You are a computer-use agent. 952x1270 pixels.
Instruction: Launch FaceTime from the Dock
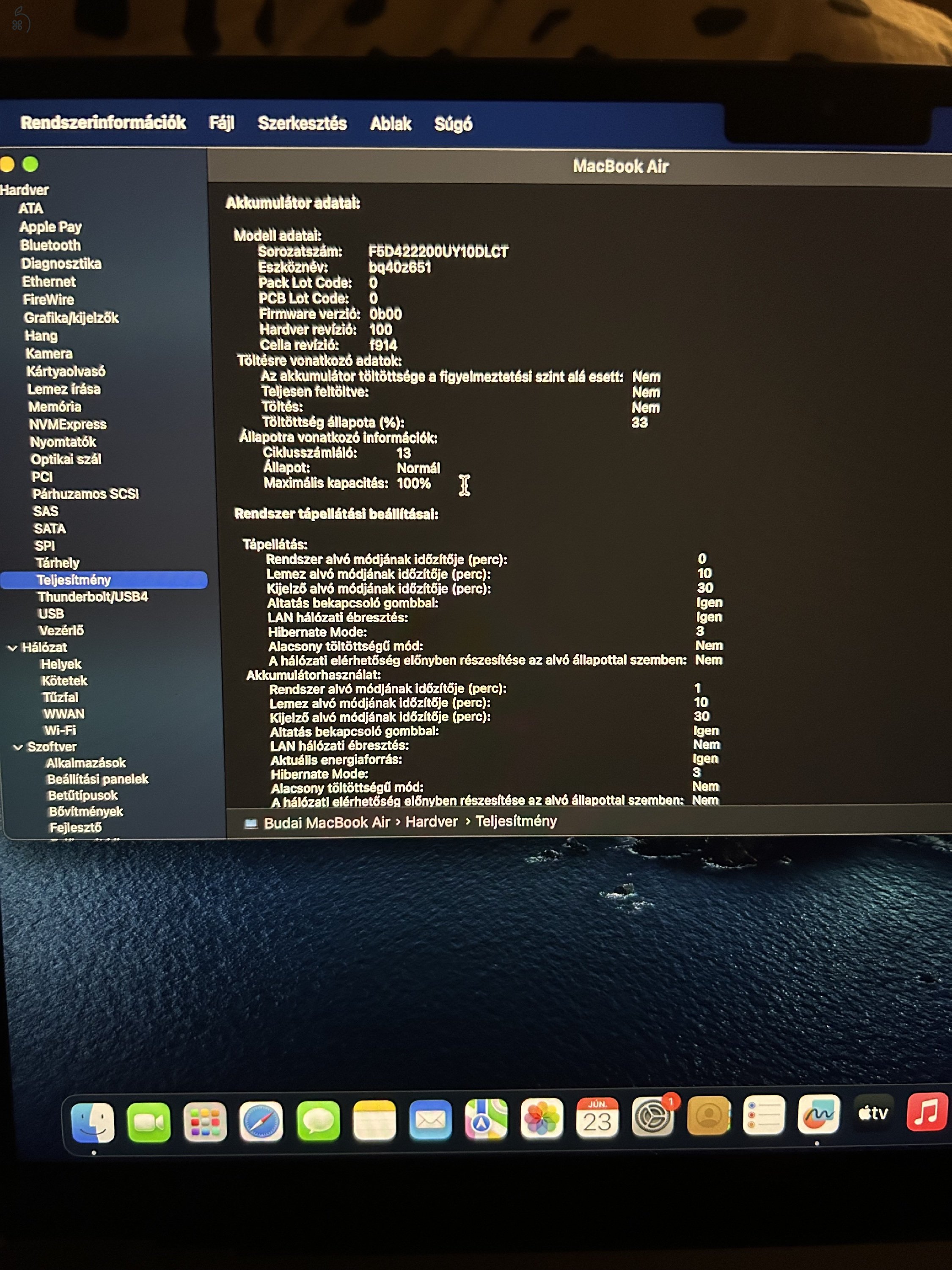(x=149, y=1122)
